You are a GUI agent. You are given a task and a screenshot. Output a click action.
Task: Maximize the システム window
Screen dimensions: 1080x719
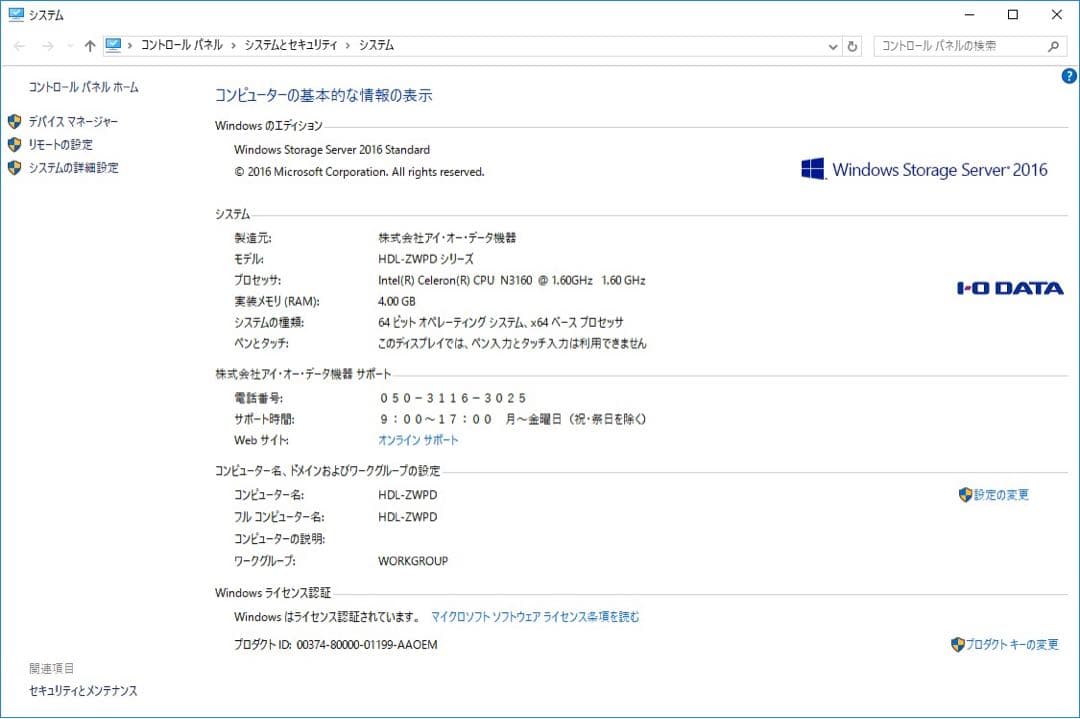[x=1012, y=14]
